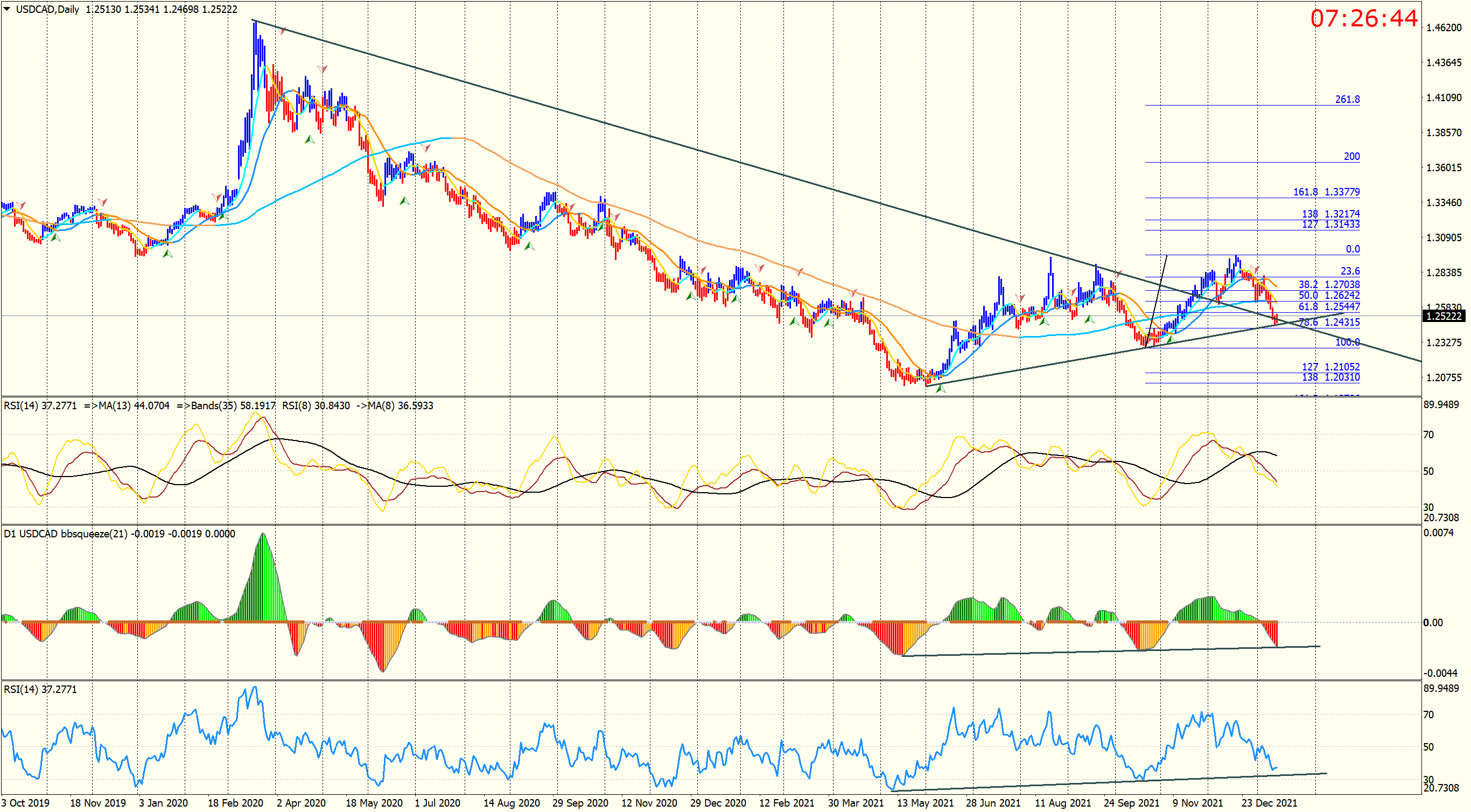Select the 161.8 1.33779 Fibonacci label

pos(1326,192)
